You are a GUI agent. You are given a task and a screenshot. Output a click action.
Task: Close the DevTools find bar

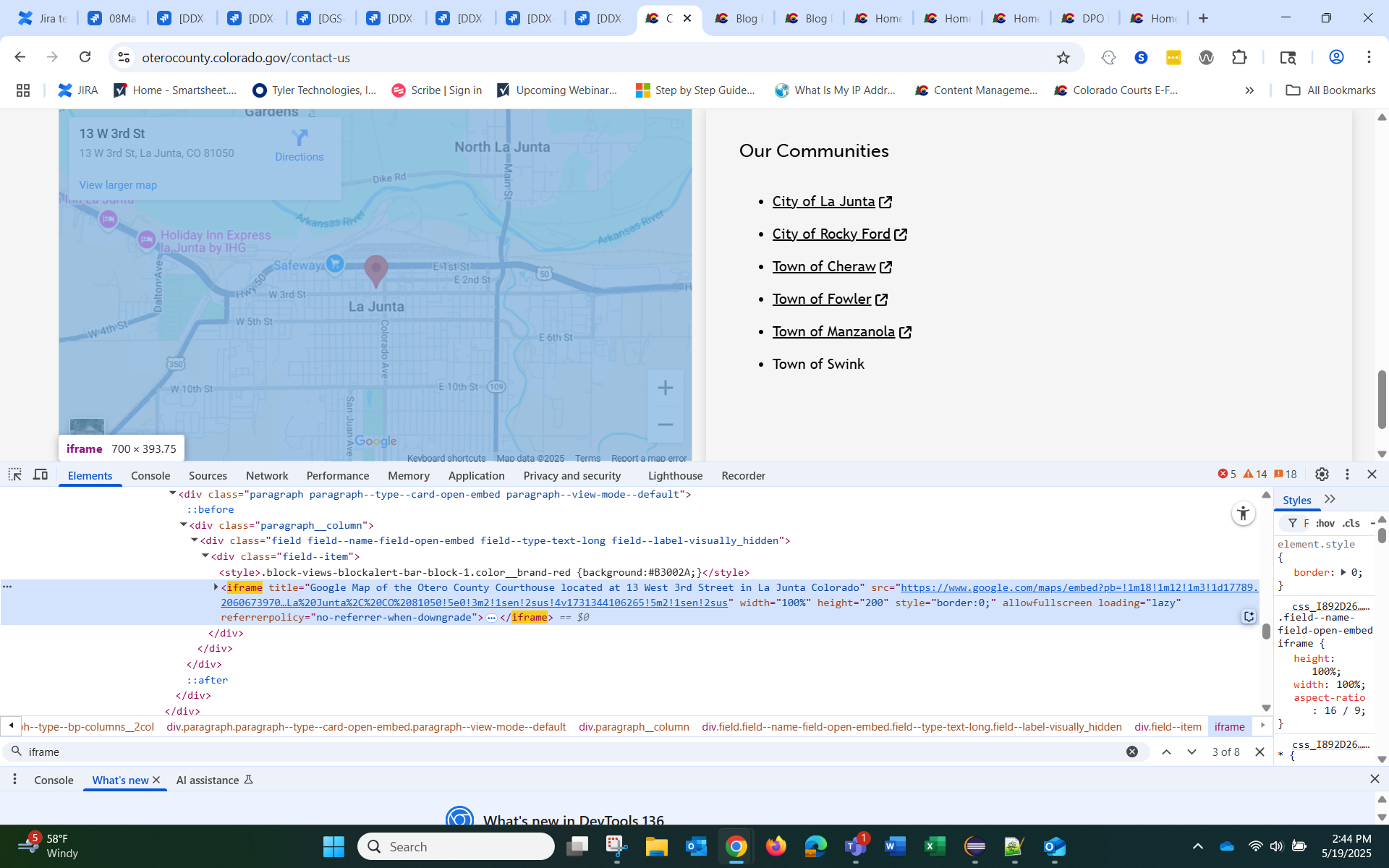[x=1260, y=752]
